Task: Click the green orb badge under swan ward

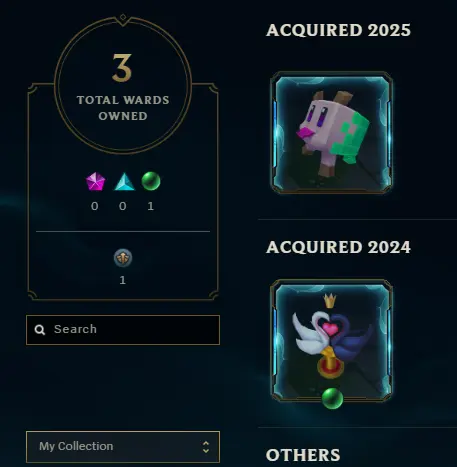Action: click(332, 398)
